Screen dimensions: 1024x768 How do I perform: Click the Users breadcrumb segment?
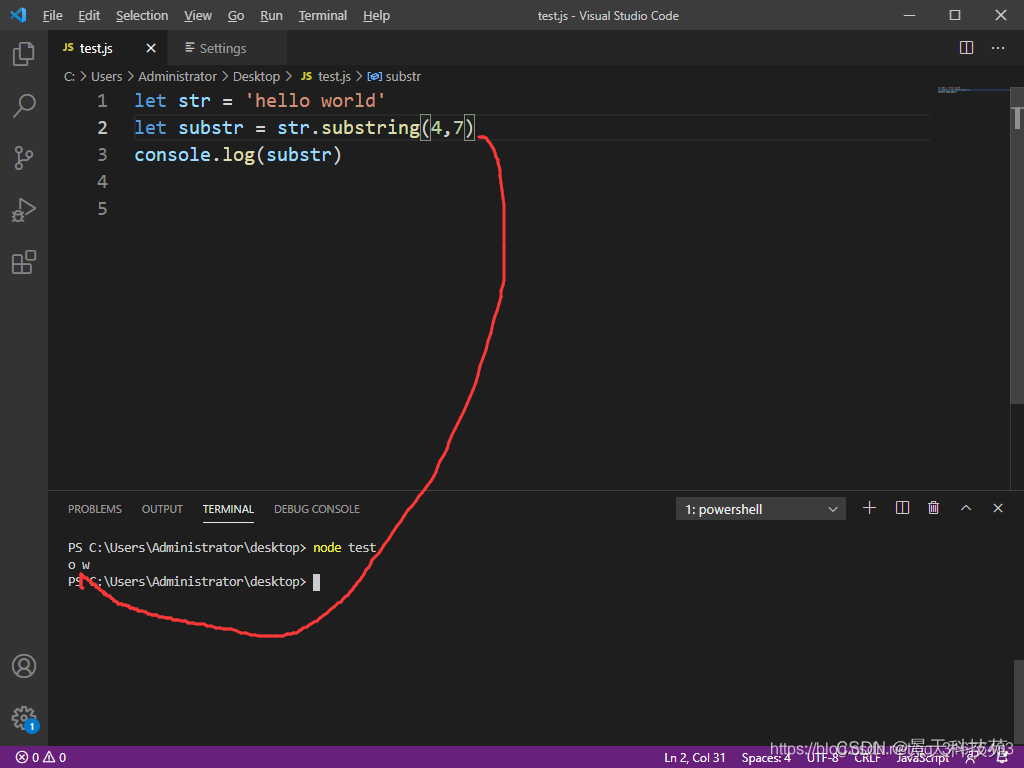click(x=106, y=76)
